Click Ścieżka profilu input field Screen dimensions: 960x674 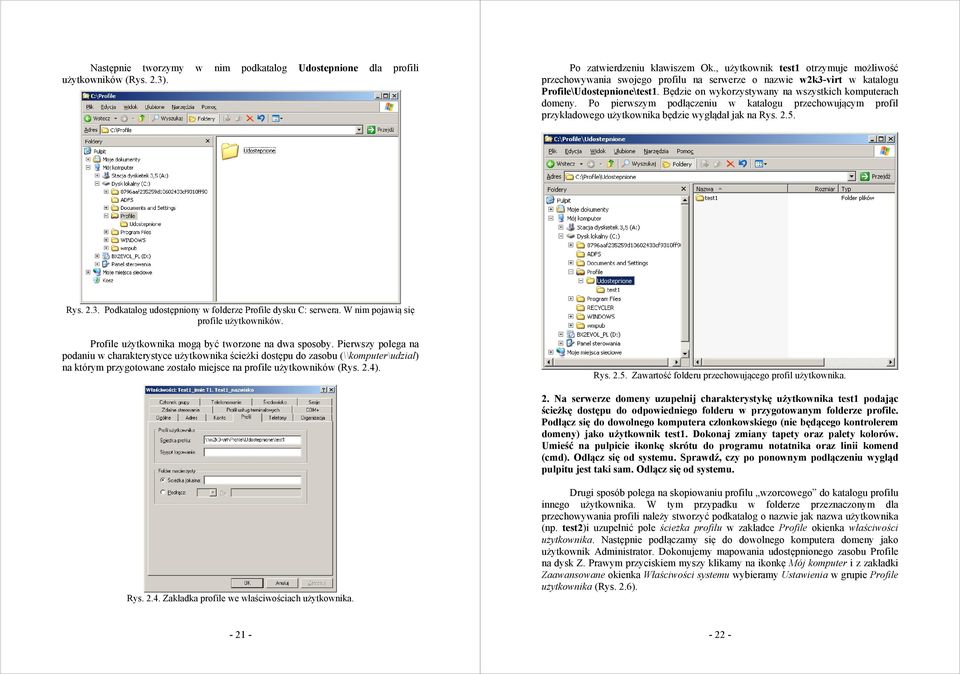pyautogui.click(x=252, y=440)
